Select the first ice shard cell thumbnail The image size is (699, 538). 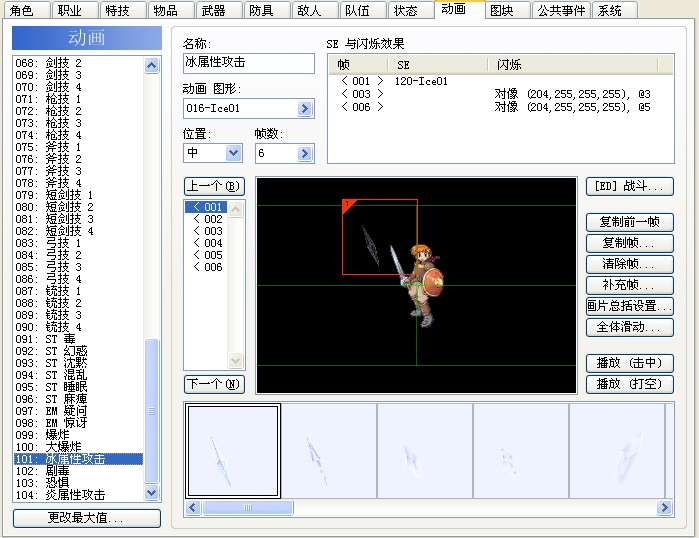233,451
